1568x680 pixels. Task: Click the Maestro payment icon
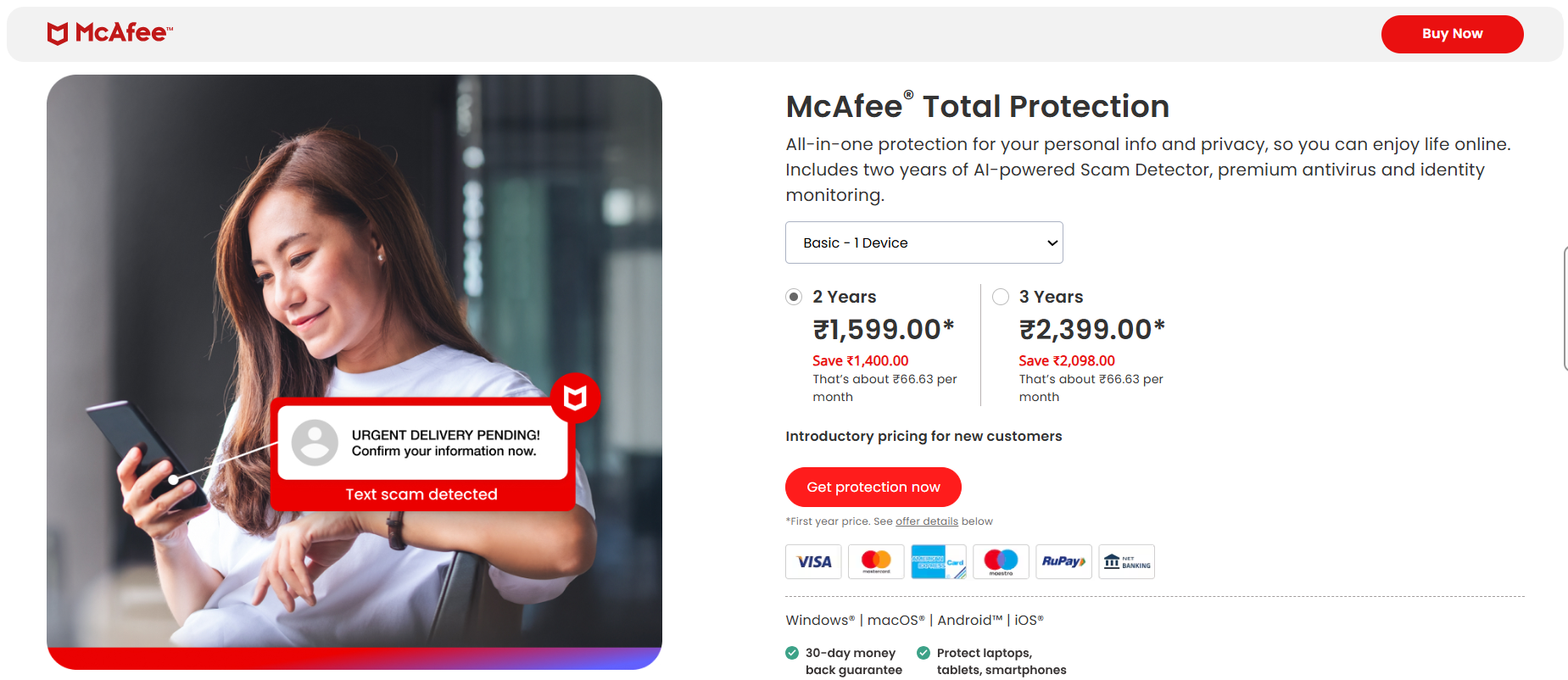pyautogui.click(x=1001, y=561)
